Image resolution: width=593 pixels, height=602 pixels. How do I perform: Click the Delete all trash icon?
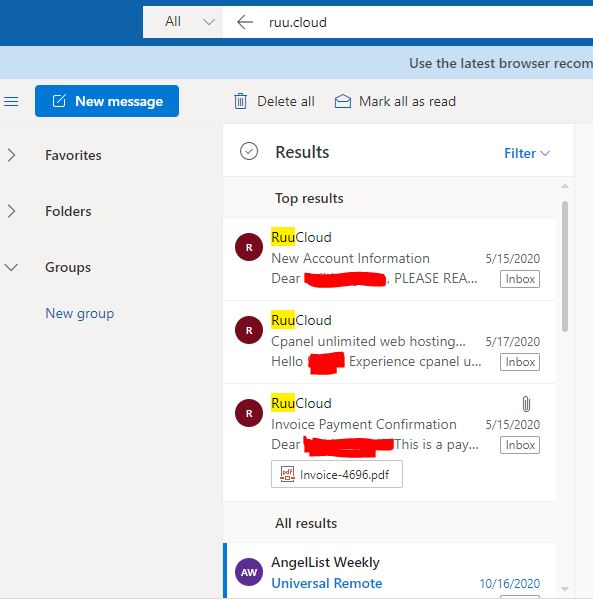coord(241,101)
